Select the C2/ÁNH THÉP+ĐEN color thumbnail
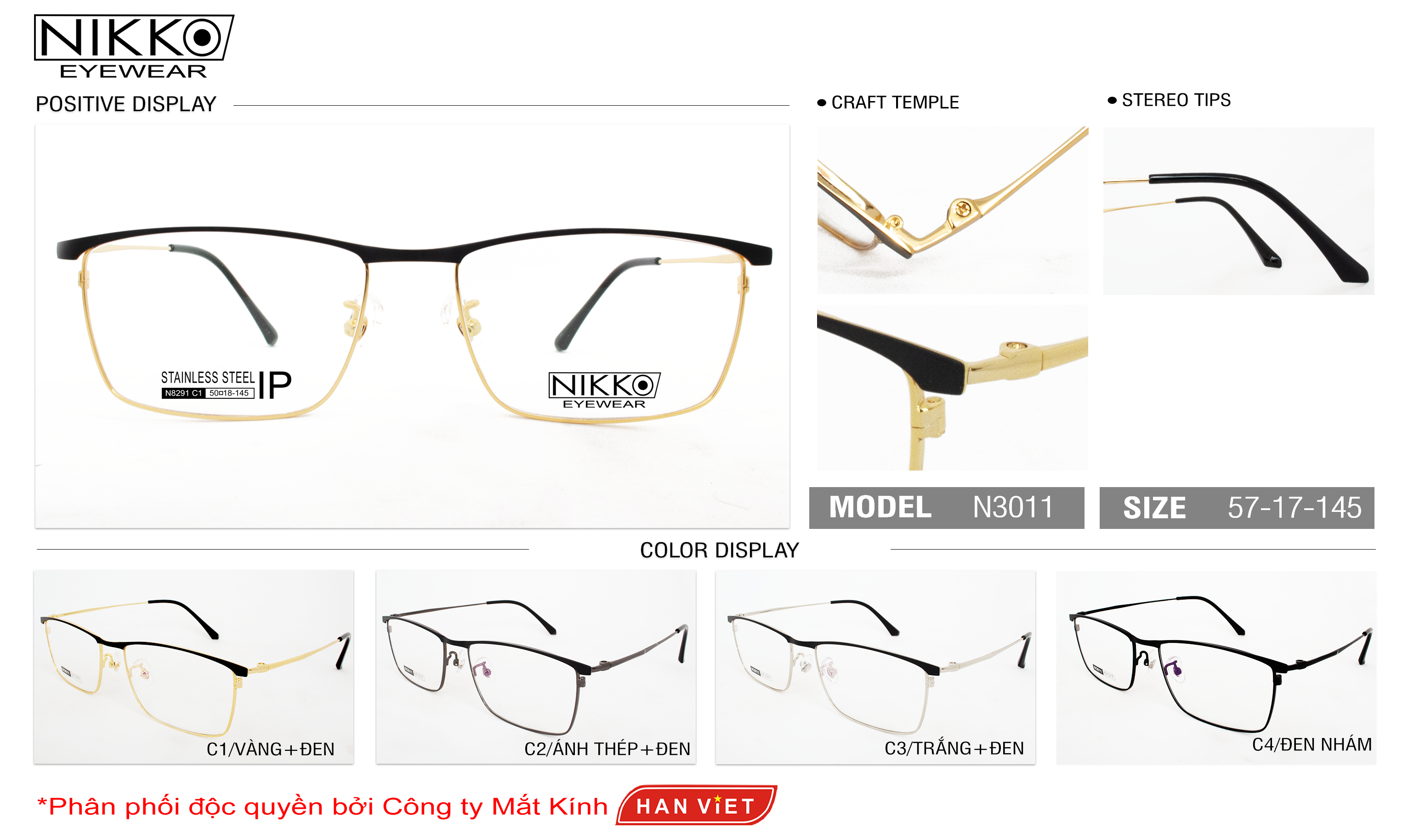This screenshot has height=840, width=1414. pyautogui.click(x=535, y=667)
